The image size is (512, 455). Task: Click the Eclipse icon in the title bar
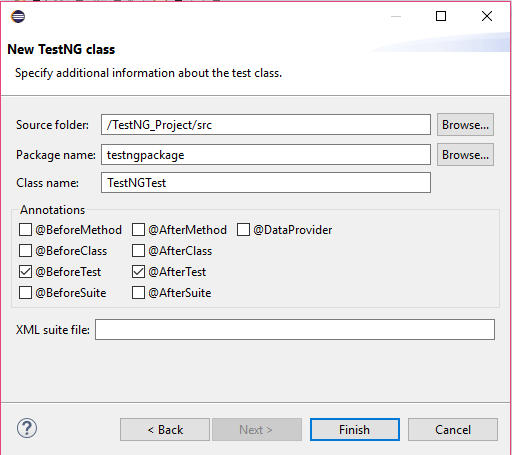18,16
